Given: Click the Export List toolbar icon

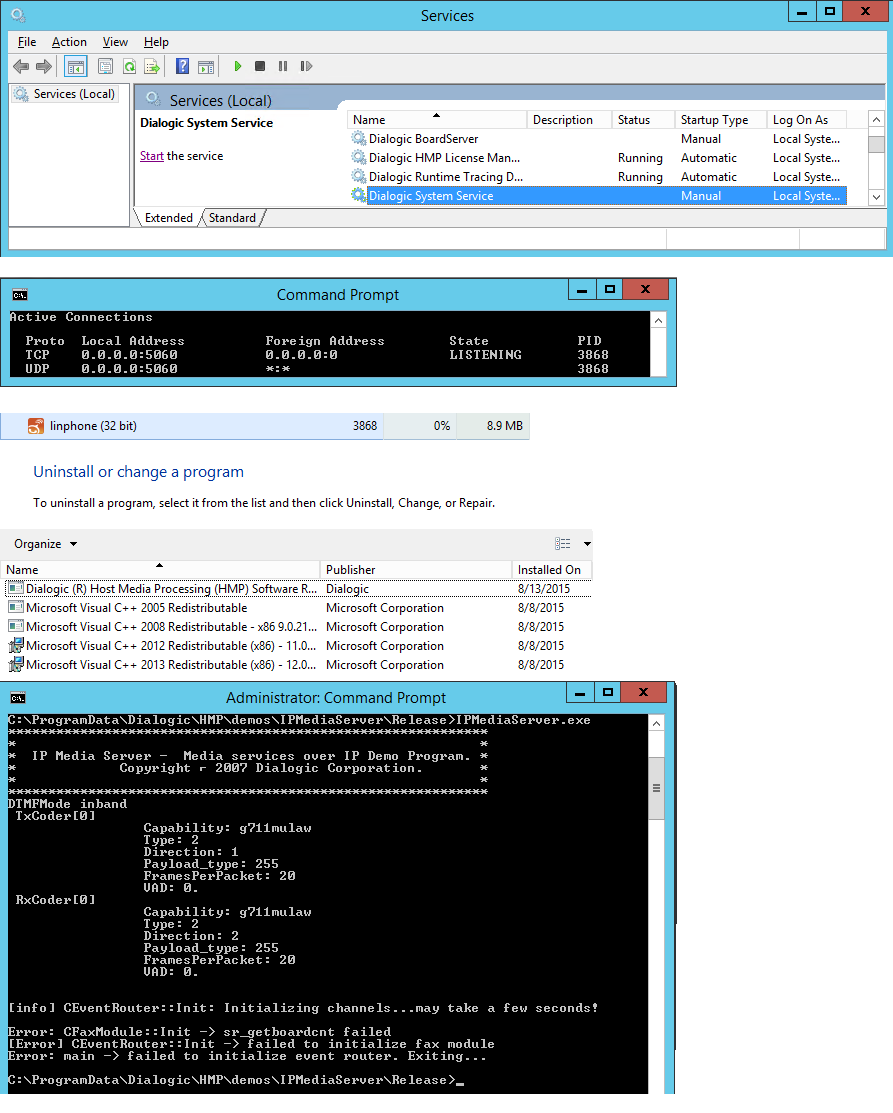Looking at the screenshot, I should (x=152, y=67).
